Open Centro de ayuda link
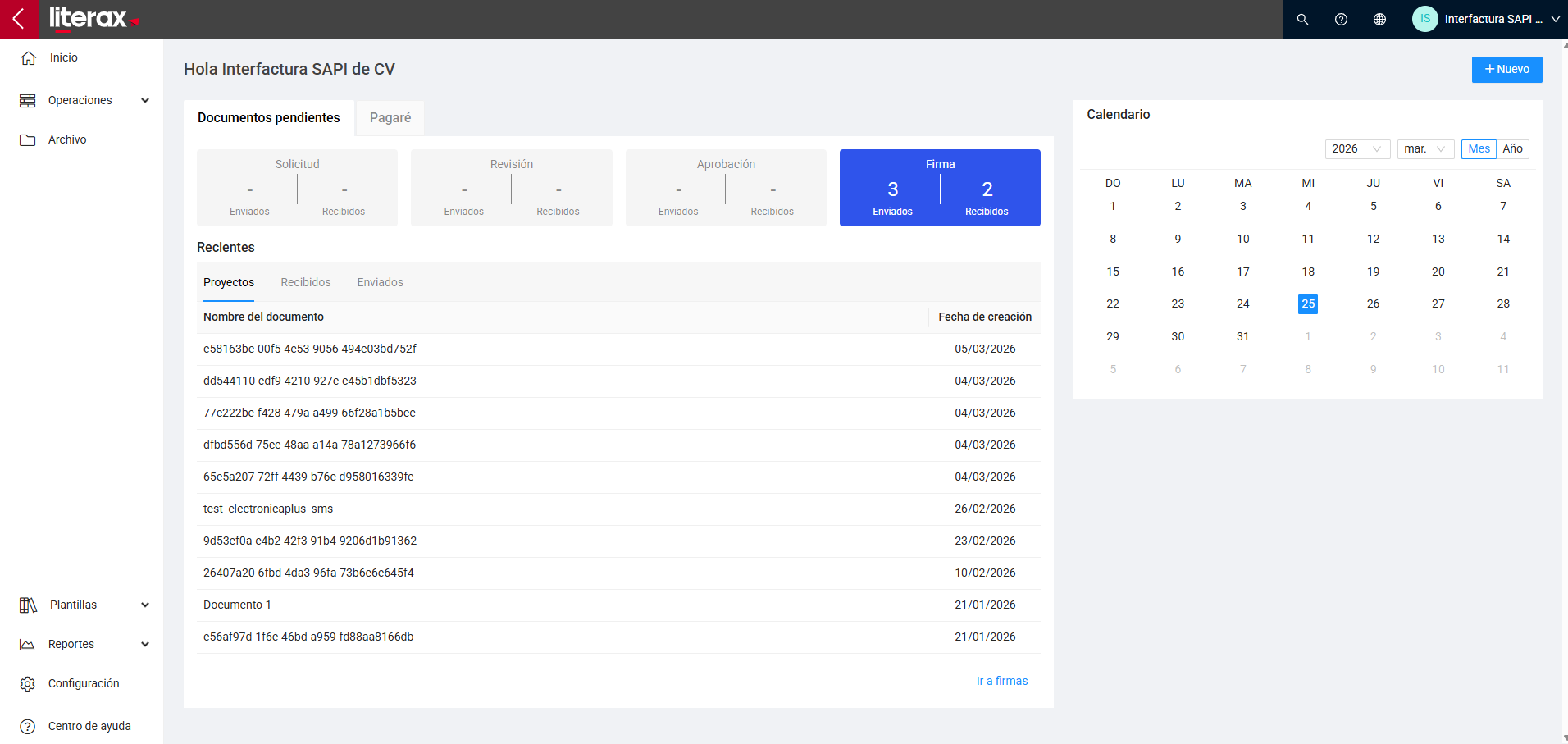This screenshot has width=1568, height=744. 89,726
